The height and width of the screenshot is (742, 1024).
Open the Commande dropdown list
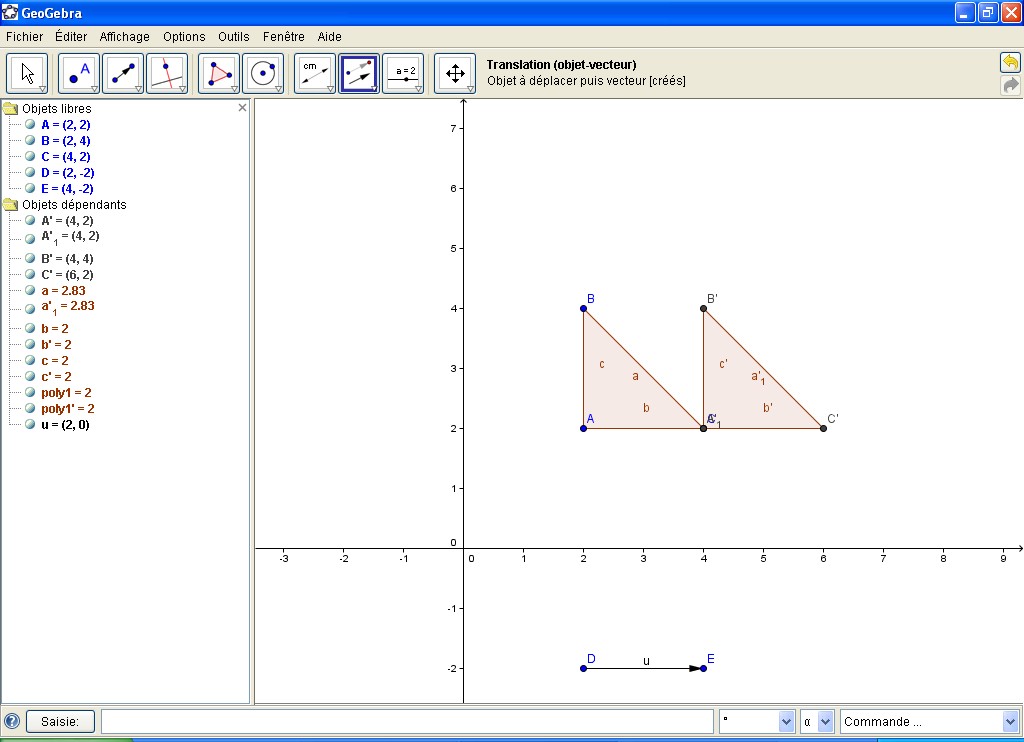tap(1011, 722)
